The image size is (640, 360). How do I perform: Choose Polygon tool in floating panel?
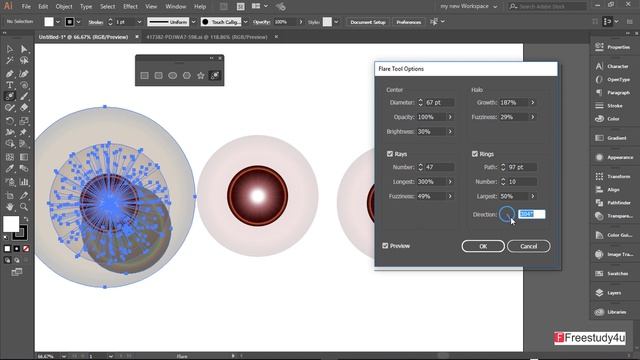click(187, 76)
